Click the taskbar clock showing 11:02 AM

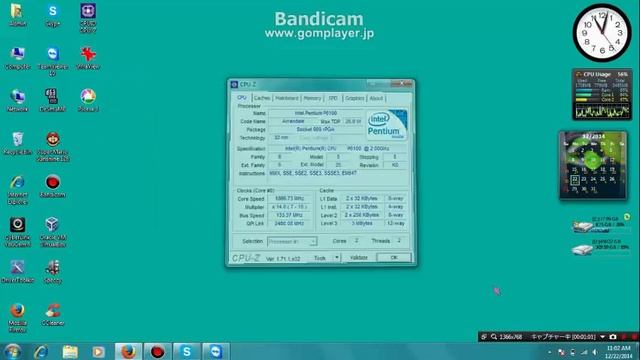(x=619, y=352)
